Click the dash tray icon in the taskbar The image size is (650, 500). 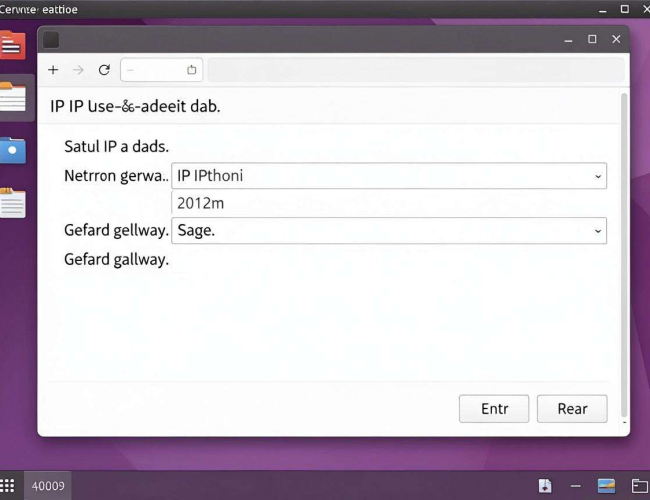[x=575, y=486]
